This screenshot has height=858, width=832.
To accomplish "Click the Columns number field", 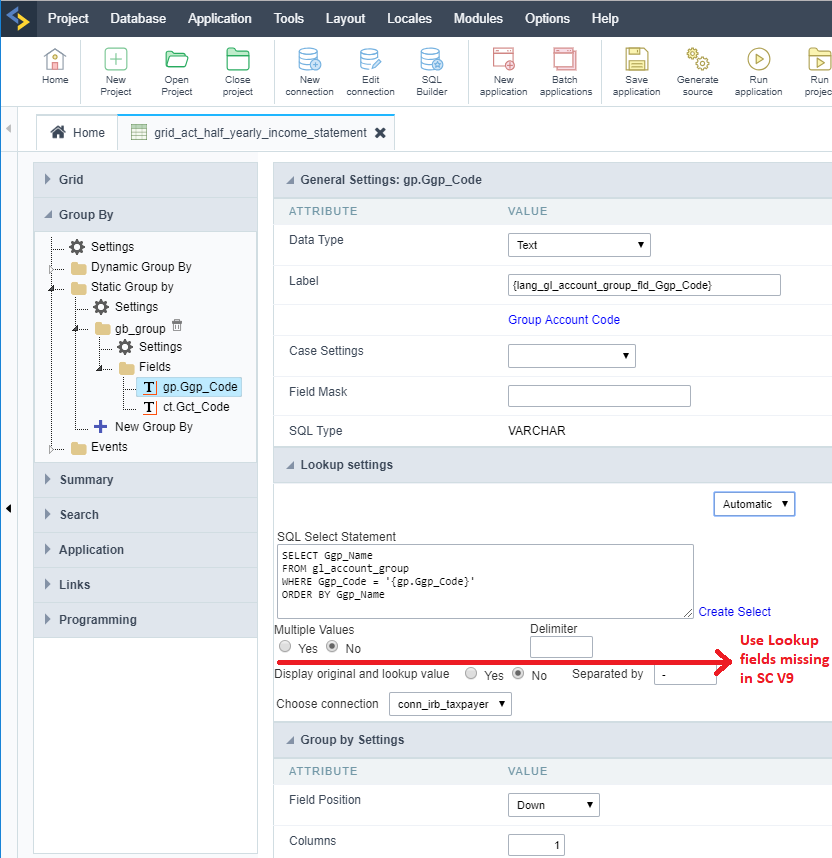I will pos(536,845).
